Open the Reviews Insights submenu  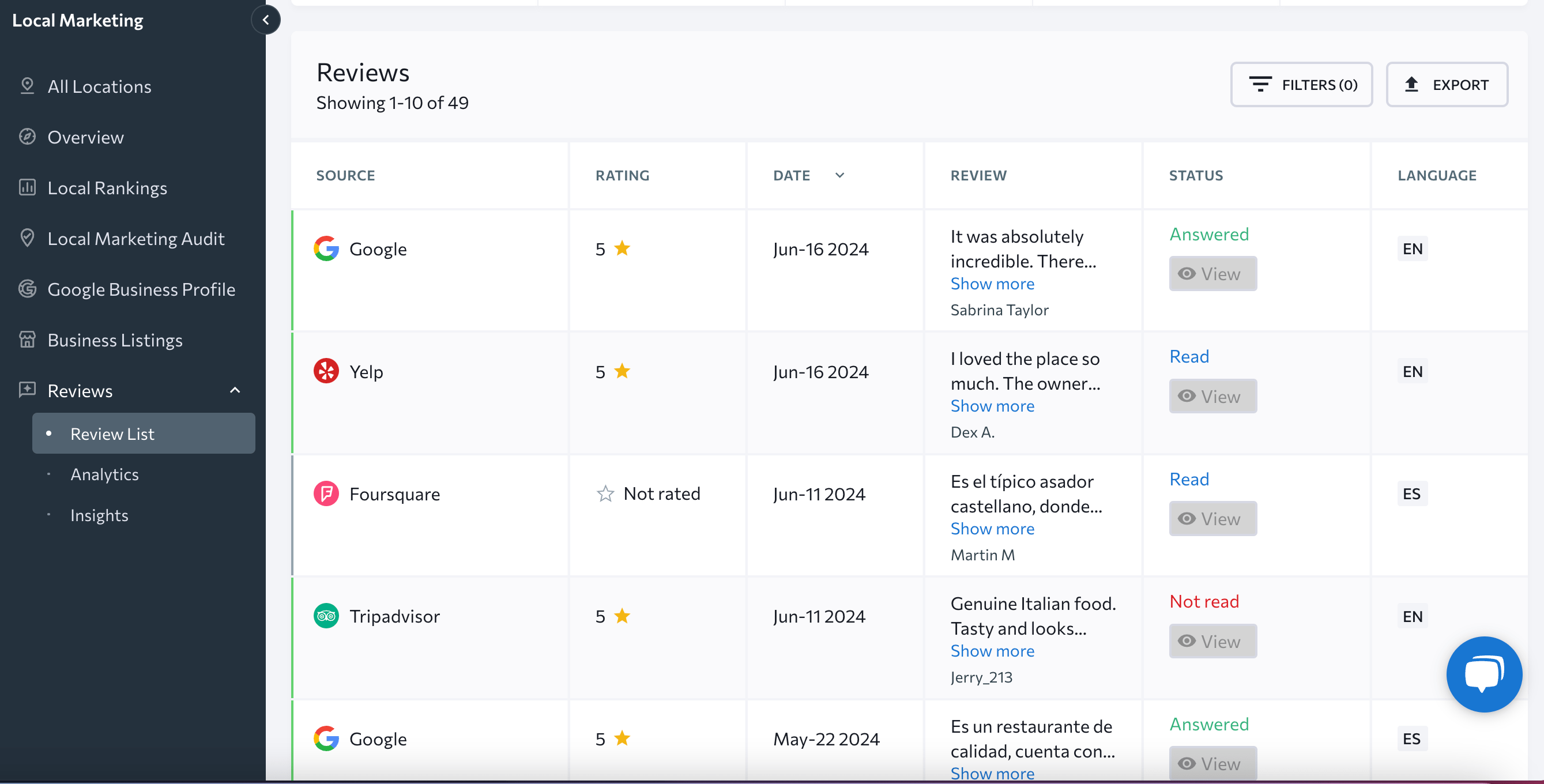click(100, 515)
